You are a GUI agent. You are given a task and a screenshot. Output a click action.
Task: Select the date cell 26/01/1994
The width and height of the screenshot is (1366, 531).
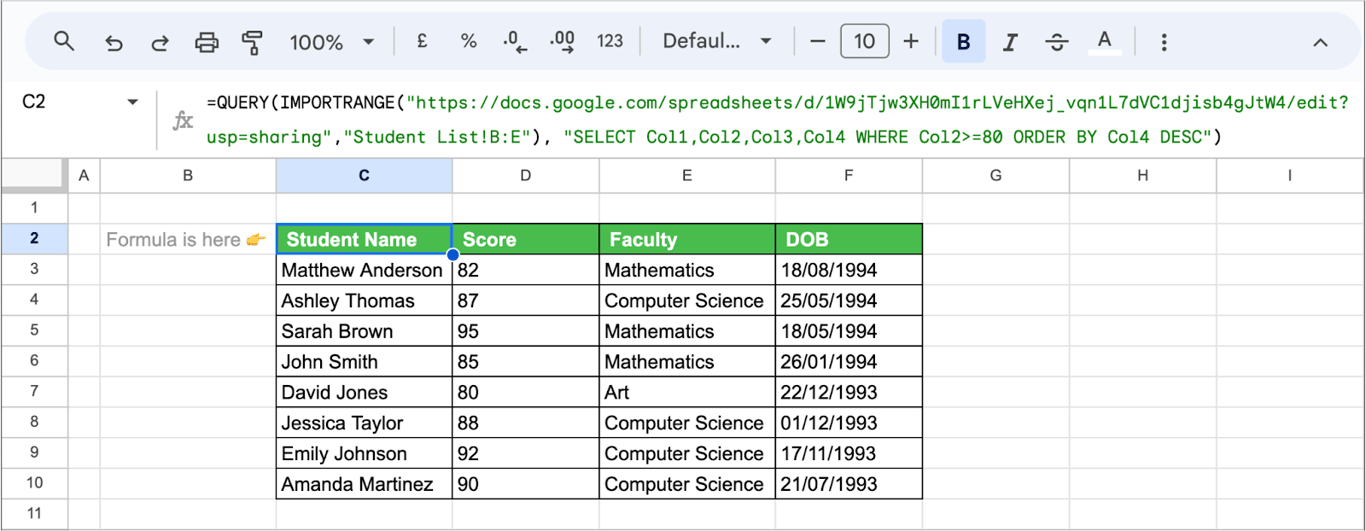pyautogui.click(x=848, y=361)
